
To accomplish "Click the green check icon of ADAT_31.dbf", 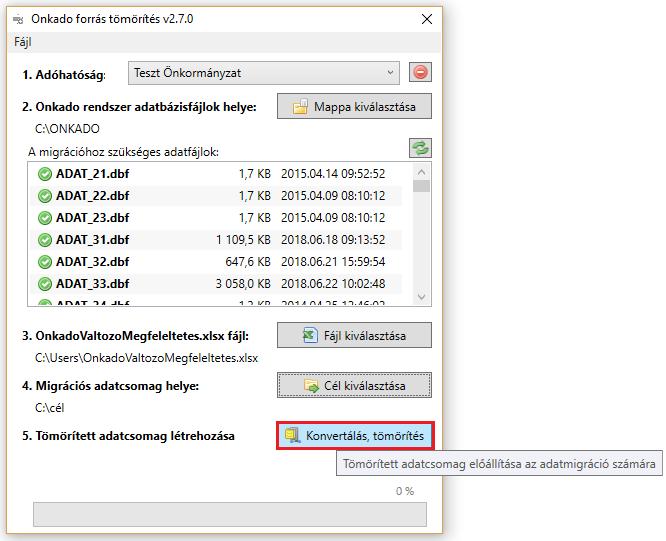I will pyautogui.click(x=45, y=240).
